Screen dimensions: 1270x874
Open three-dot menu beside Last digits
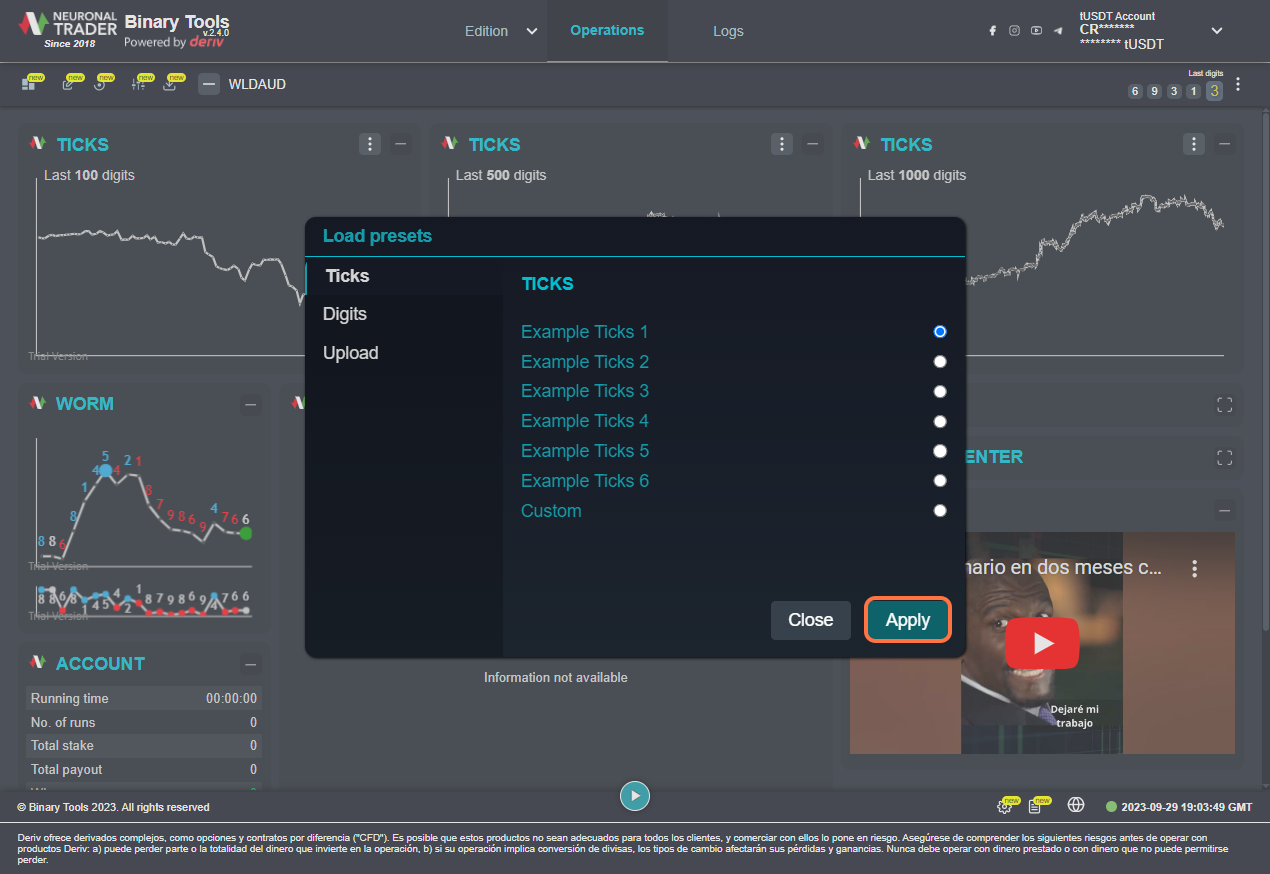click(1238, 84)
